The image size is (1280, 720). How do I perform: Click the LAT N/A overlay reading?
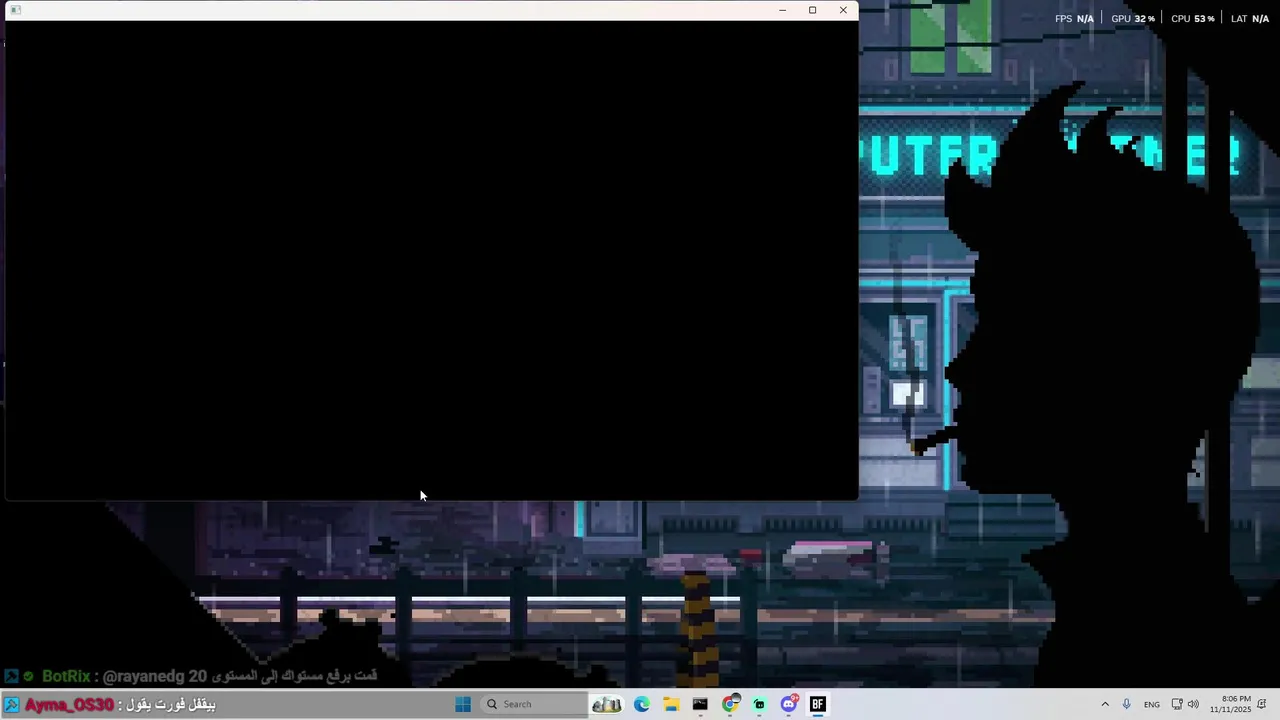click(1250, 18)
